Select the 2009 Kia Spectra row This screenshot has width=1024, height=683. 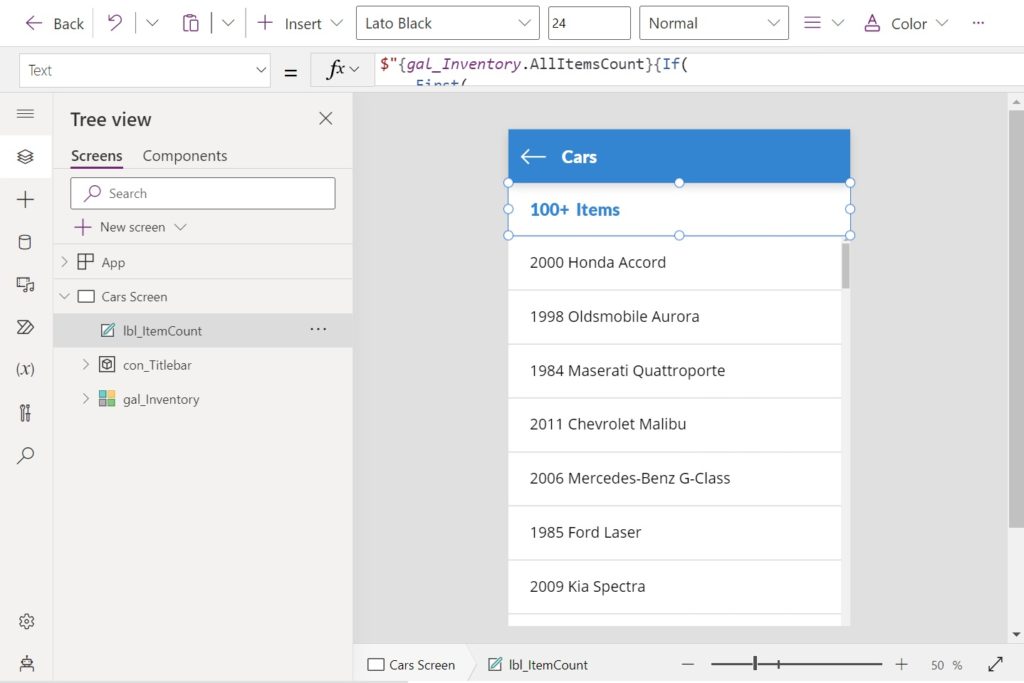pyautogui.click(x=675, y=587)
